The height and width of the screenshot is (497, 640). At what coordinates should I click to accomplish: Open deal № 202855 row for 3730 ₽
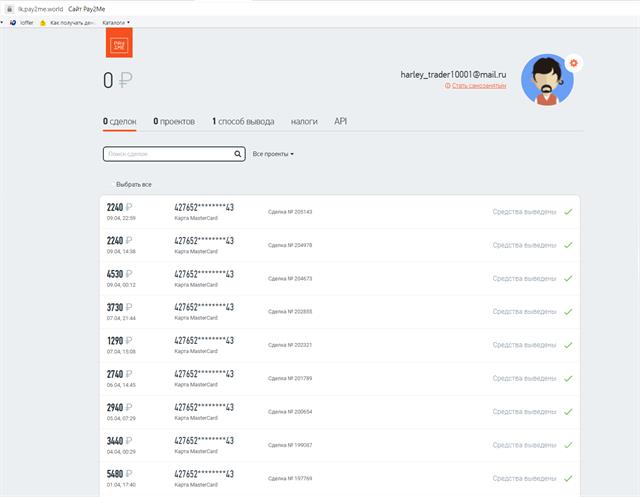pyautogui.click(x=340, y=311)
